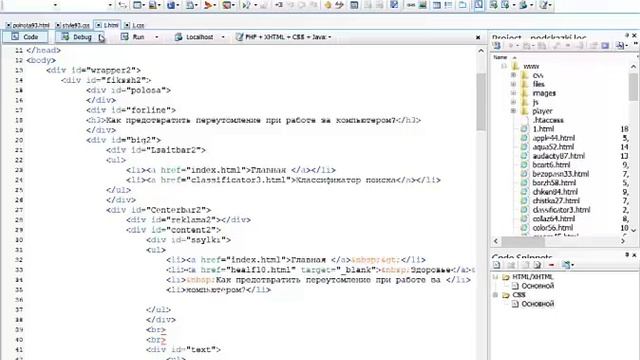Select the 1.html document tab
The height and width of the screenshot is (360, 640).
coord(107,25)
